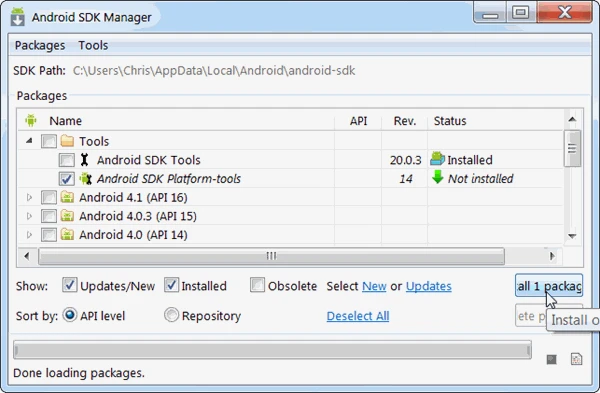Screen dimensions: 600x393
Task: Click the Name column header
Action: point(65,121)
